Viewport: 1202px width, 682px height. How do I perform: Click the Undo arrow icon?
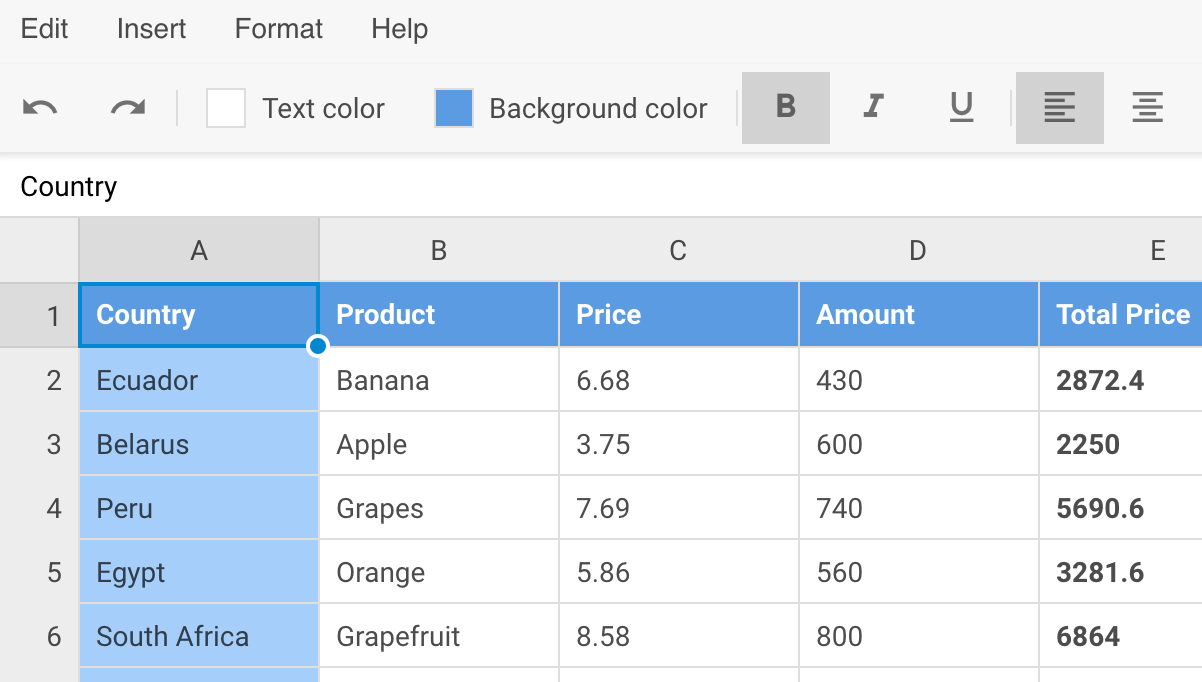(40, 108)
